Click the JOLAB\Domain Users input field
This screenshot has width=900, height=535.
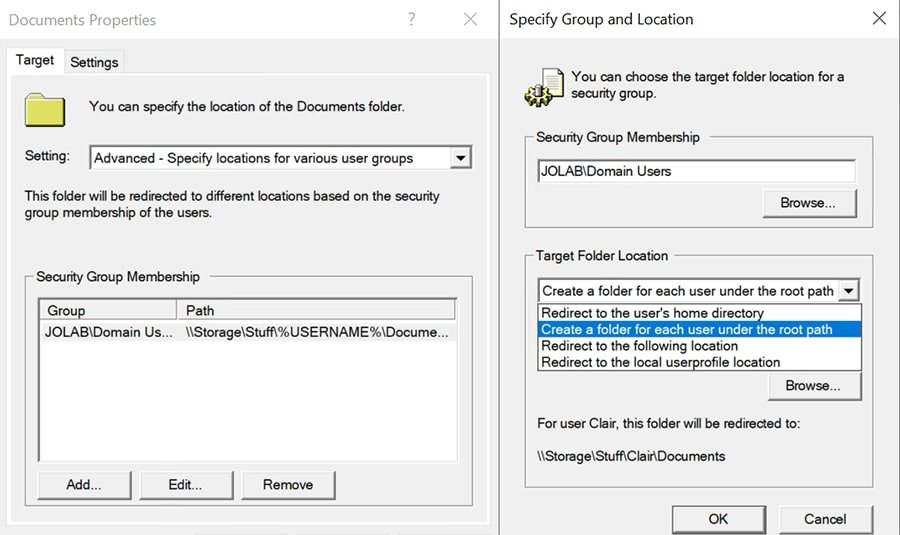click(x=696, y=171)
